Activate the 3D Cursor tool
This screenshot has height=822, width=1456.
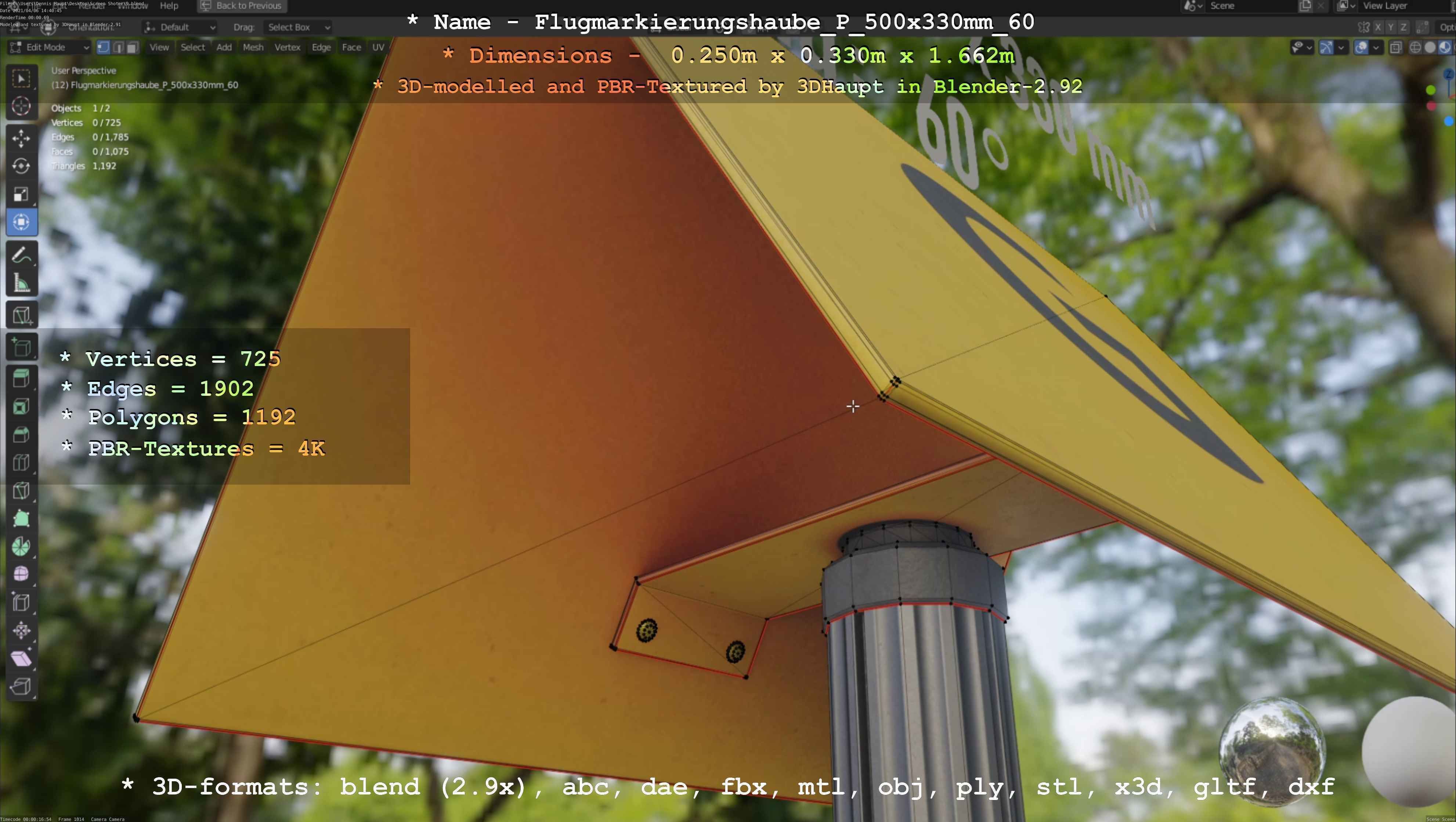point(21,106)
